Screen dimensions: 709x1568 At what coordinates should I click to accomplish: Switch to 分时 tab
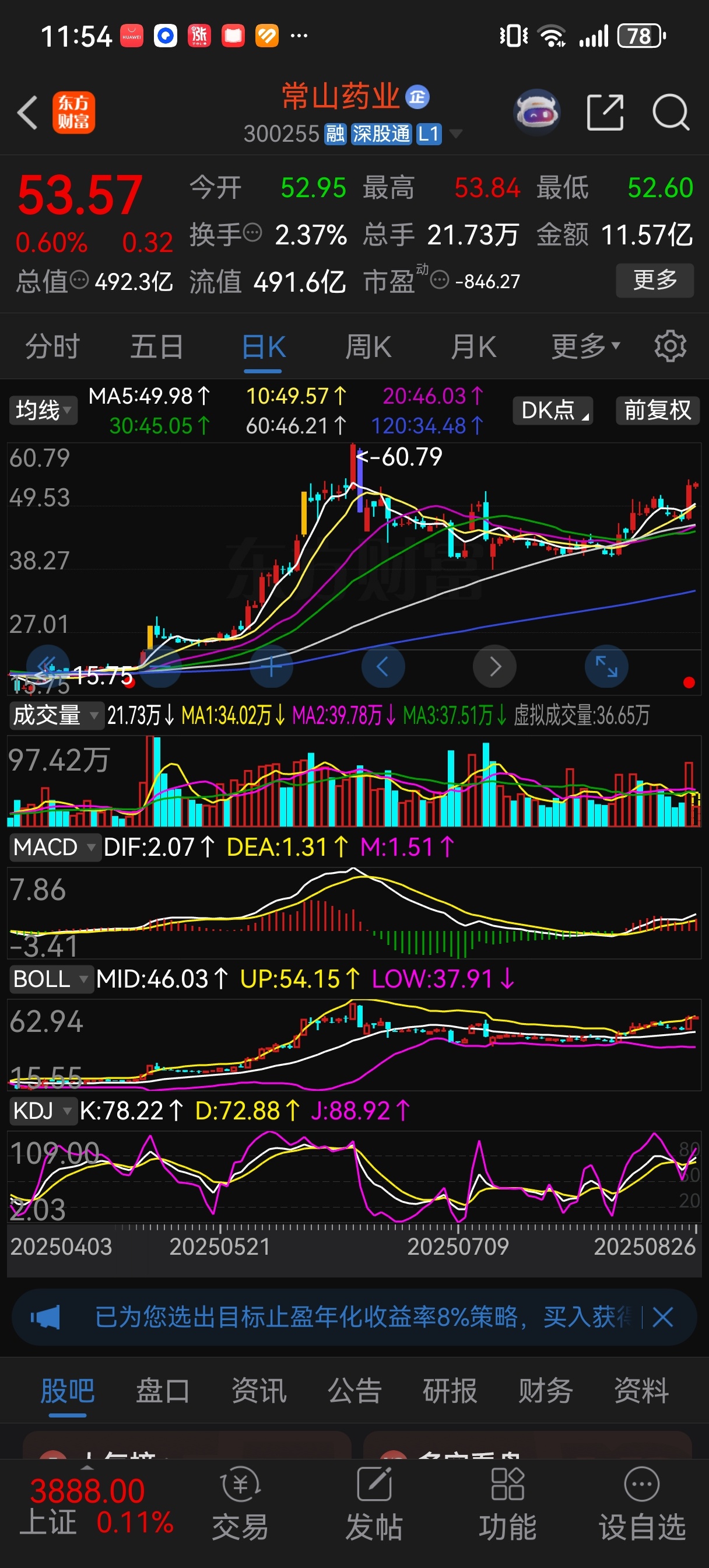tap(52, 346)
